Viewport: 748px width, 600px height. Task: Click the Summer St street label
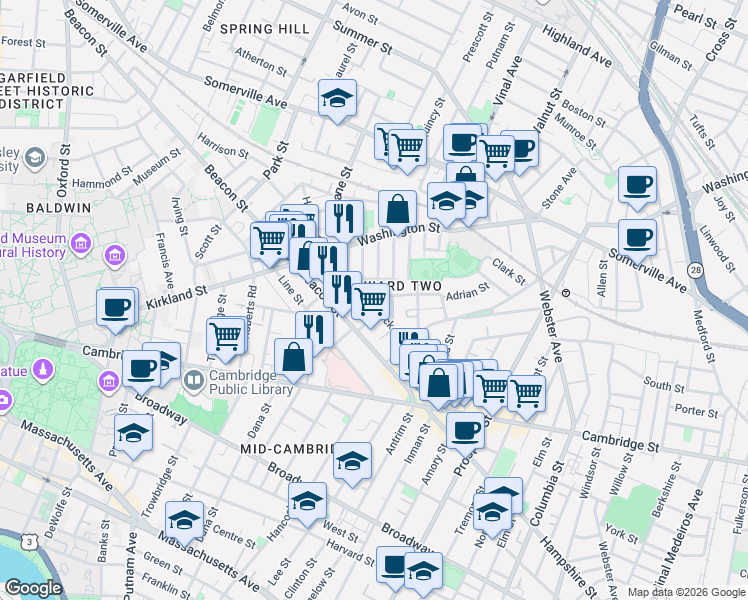363,37
